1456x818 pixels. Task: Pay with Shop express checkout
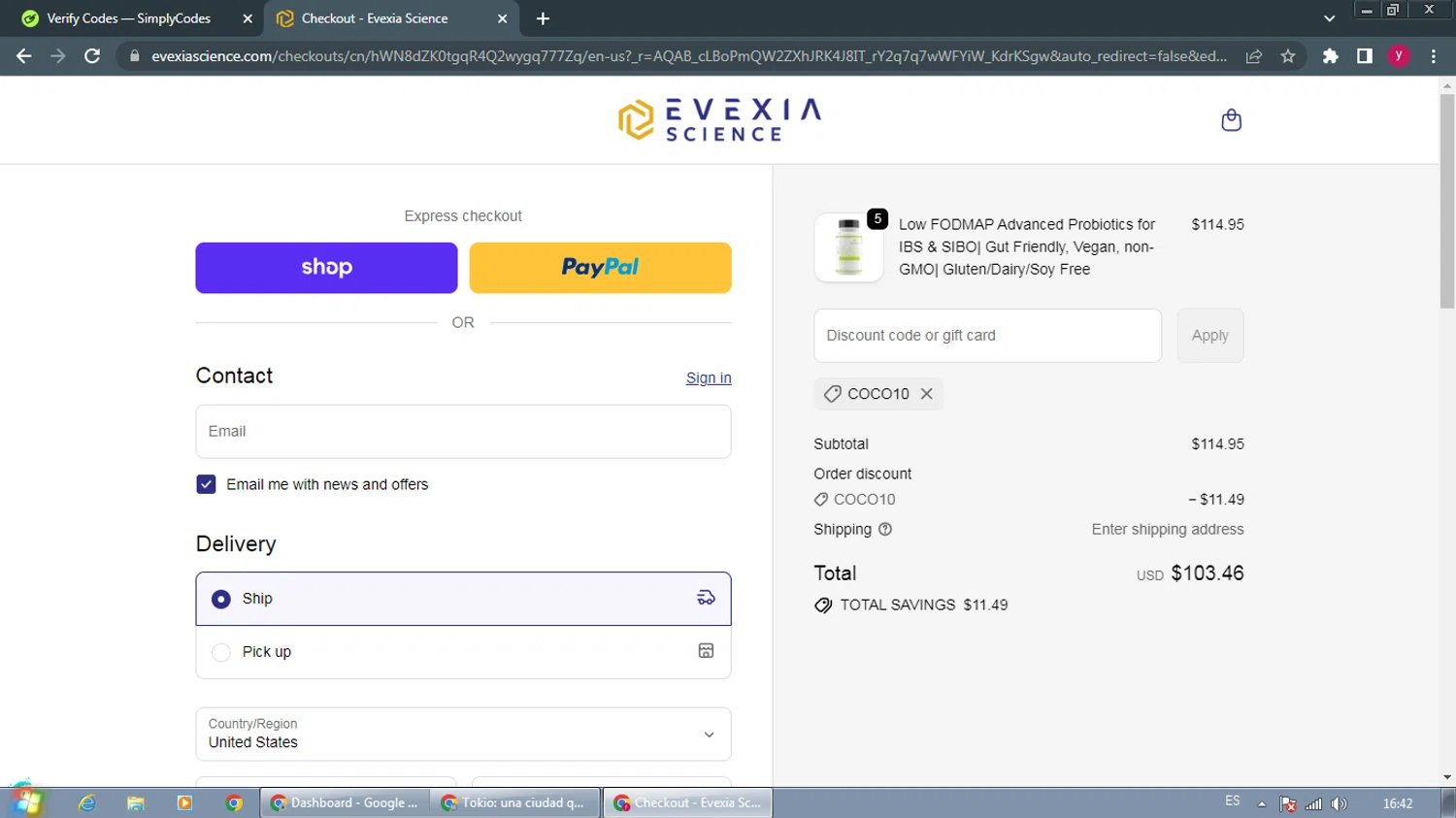(326, 268)
